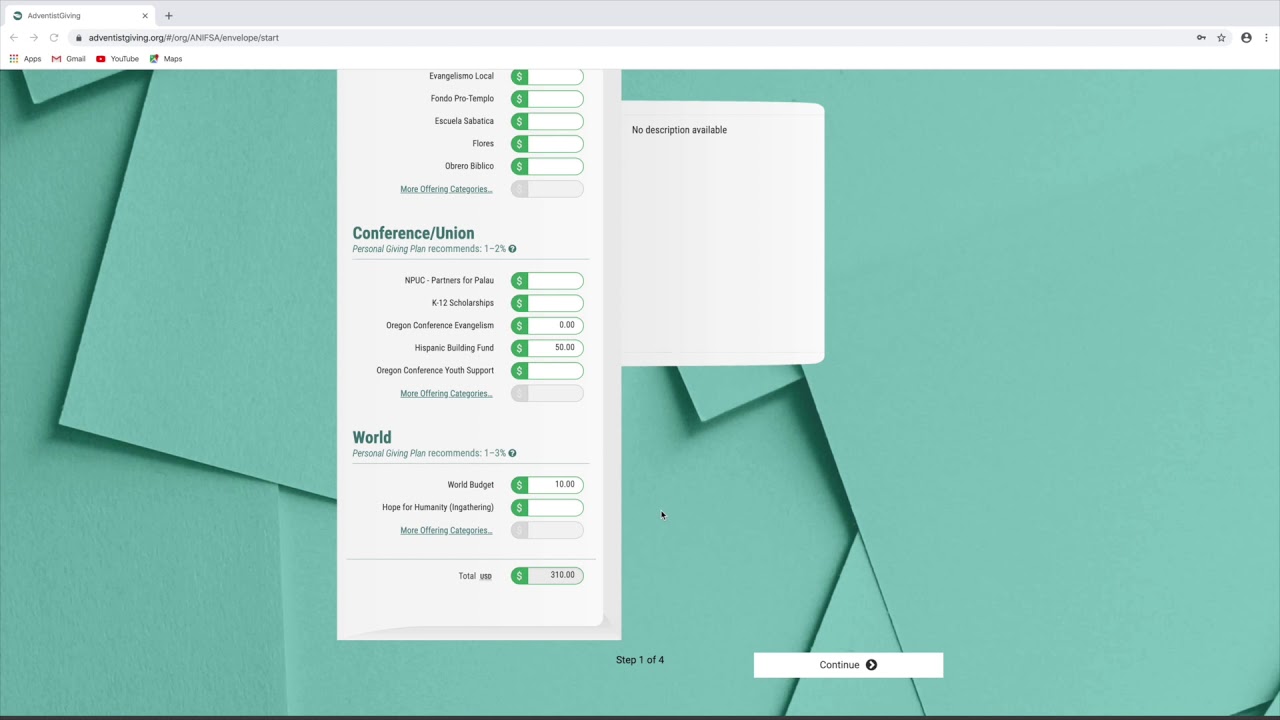This screenshot has width=1280, height=720.
Task: Click the "Conference/Union" heading
Action: coord(413,233)
